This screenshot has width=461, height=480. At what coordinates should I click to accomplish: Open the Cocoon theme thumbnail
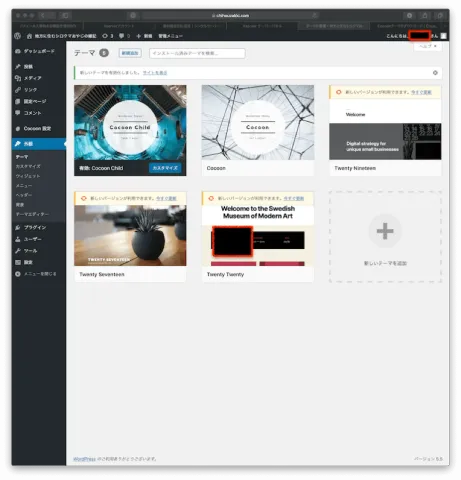click(x=258, y=123)
